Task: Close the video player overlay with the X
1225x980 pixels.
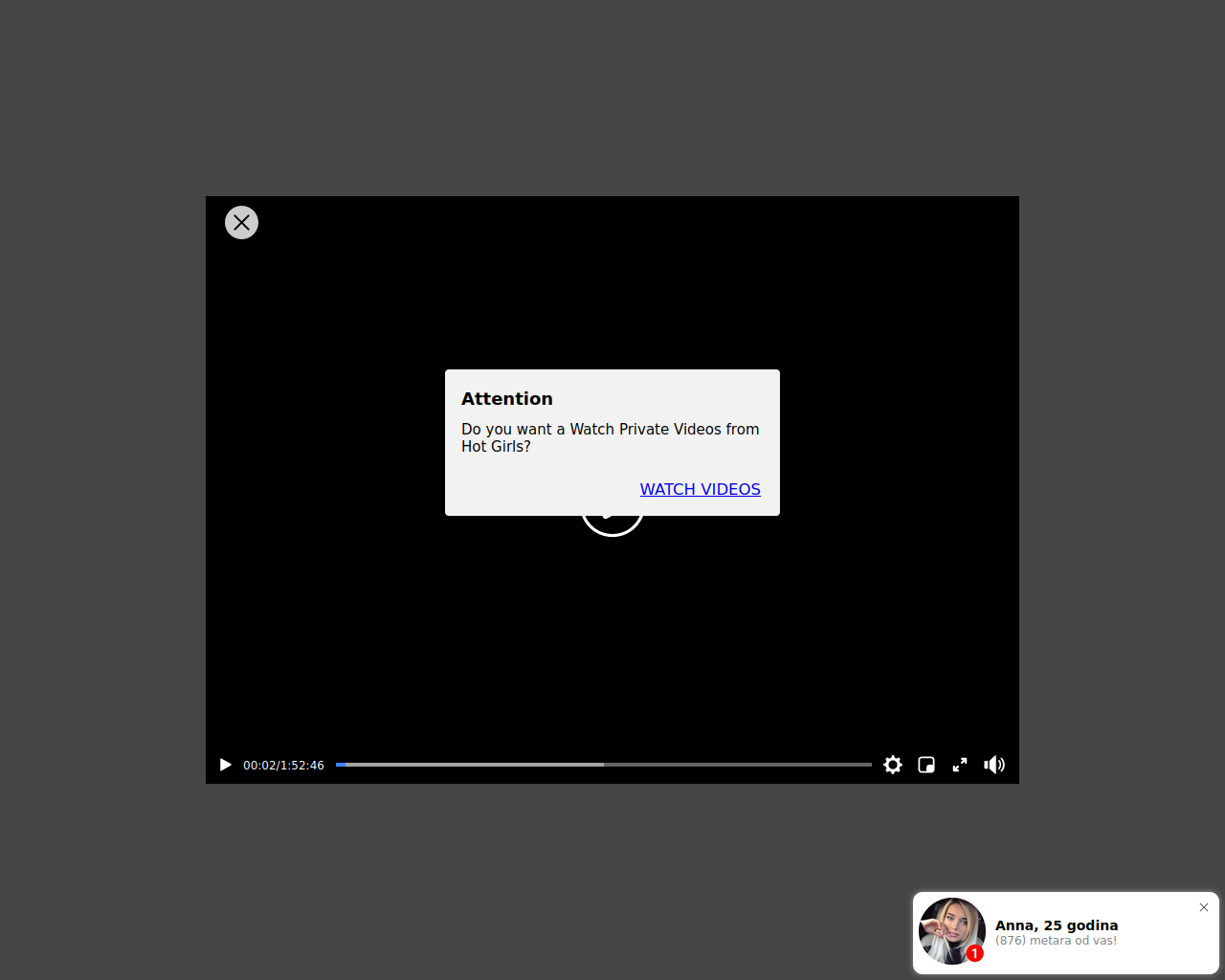Action: tap(241, 223)
